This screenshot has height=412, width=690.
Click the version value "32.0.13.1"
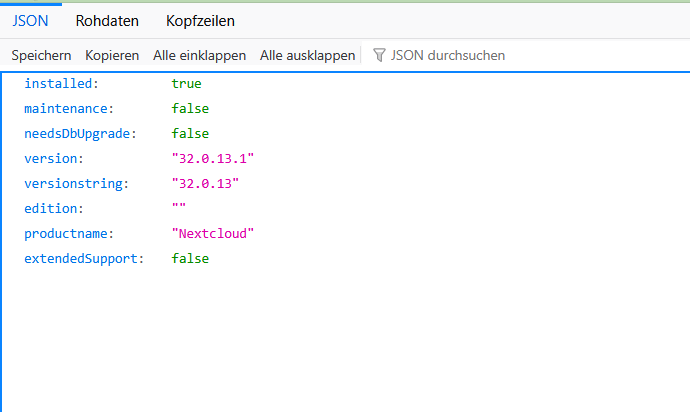tap(213, 158)
